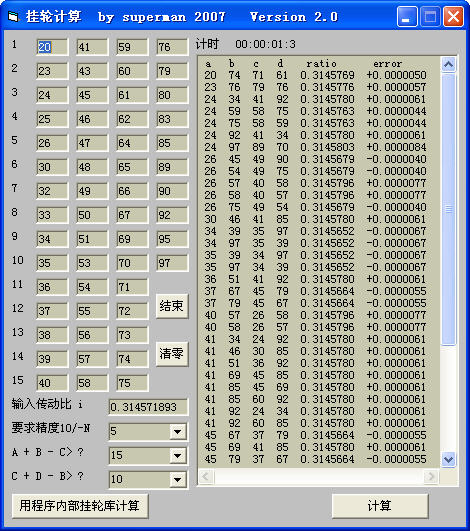
Task: Click gear field in row 1 containing 41
Action: (92, 47)
